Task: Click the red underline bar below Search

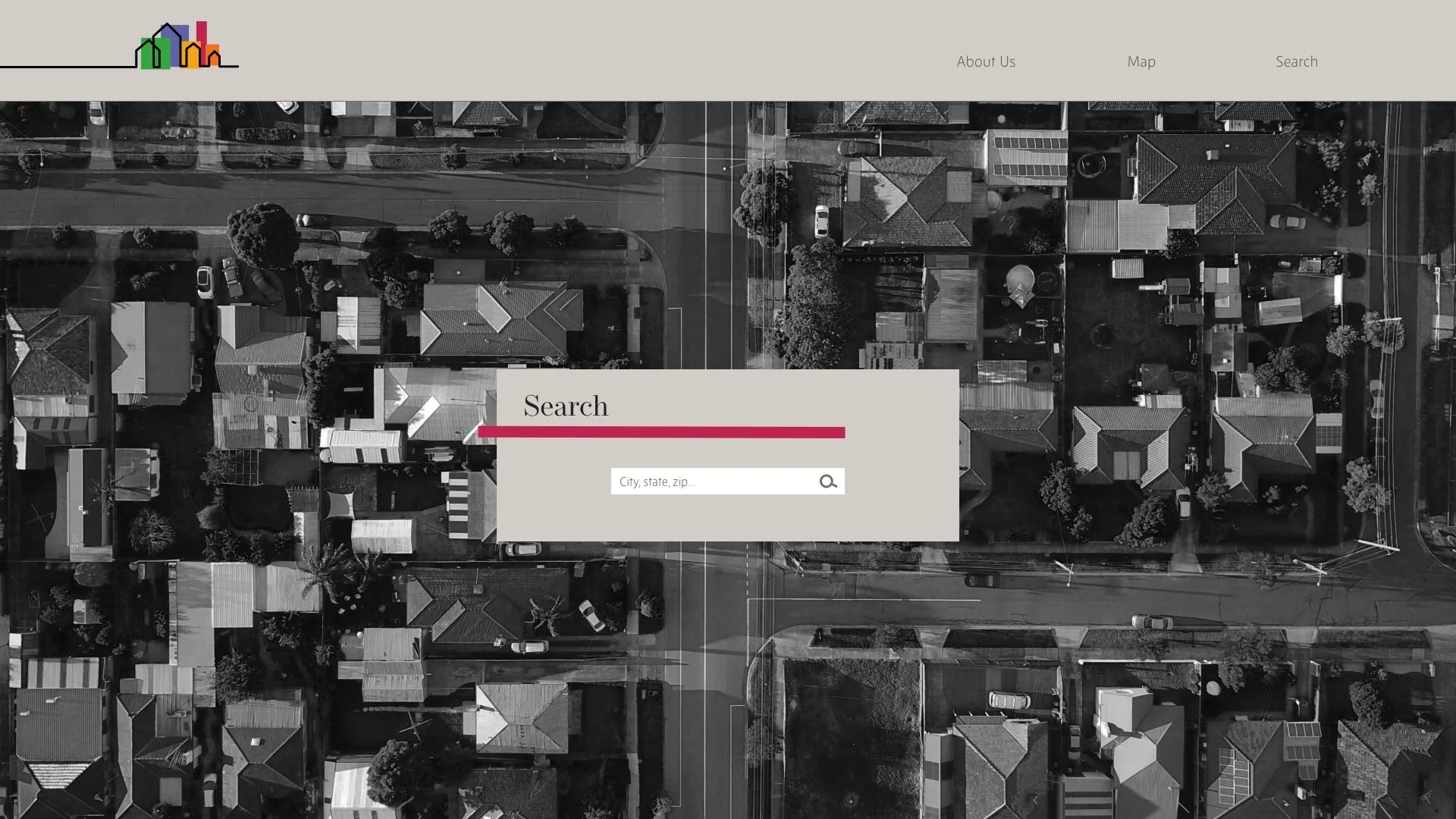Action: [662, 431]
